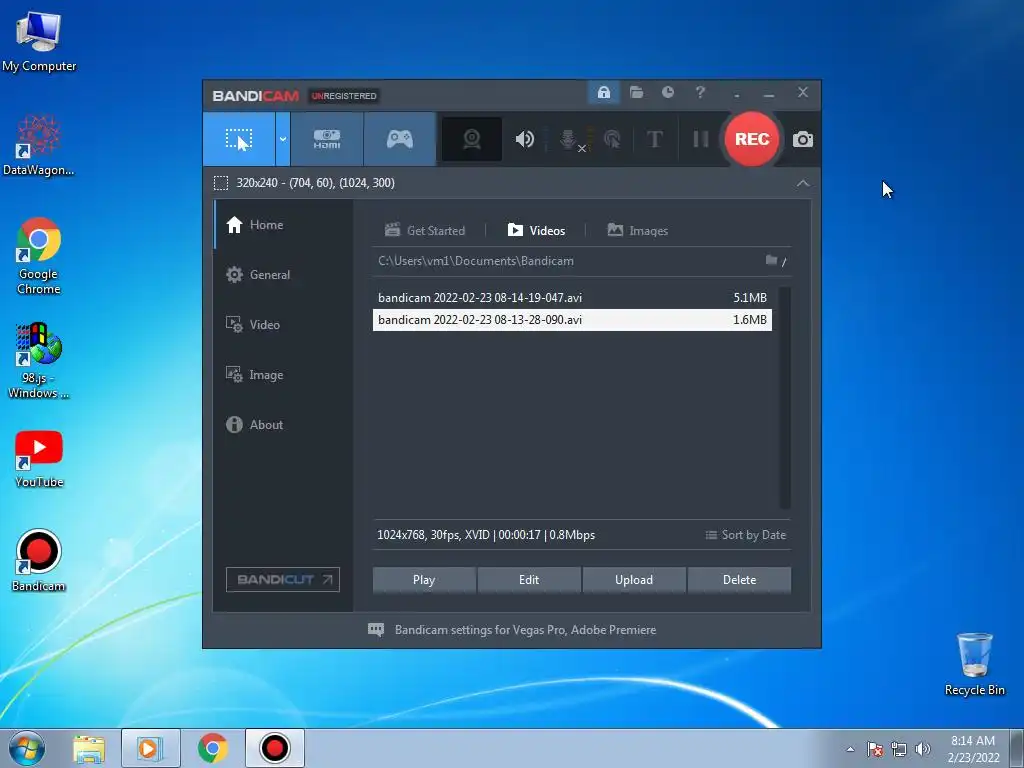
Task: Open the system volume tray icon
Action: click(923, 749)
